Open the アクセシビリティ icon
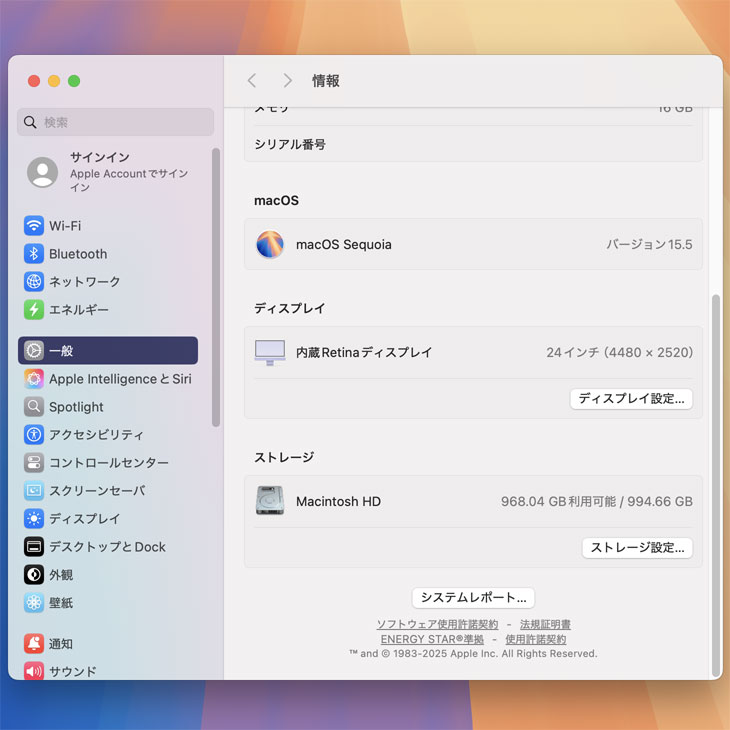Viewport: 730px width, 730px height. pyautogui.click(x=34, y=435)
